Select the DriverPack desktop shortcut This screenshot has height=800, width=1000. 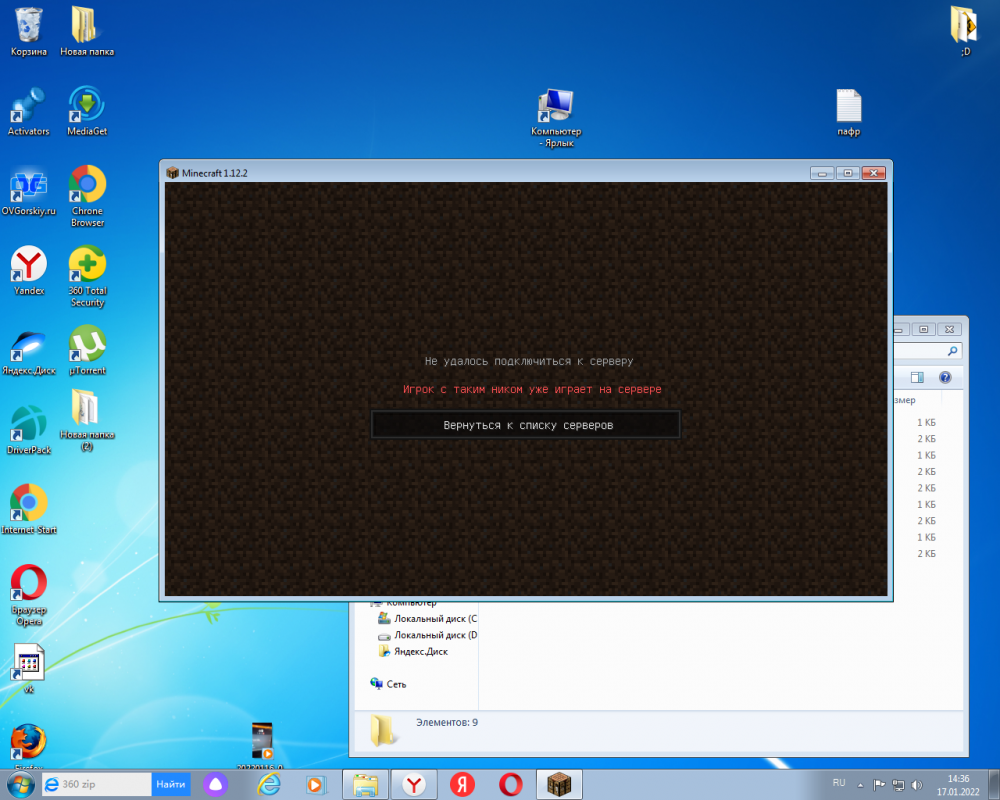pos(29,431)
